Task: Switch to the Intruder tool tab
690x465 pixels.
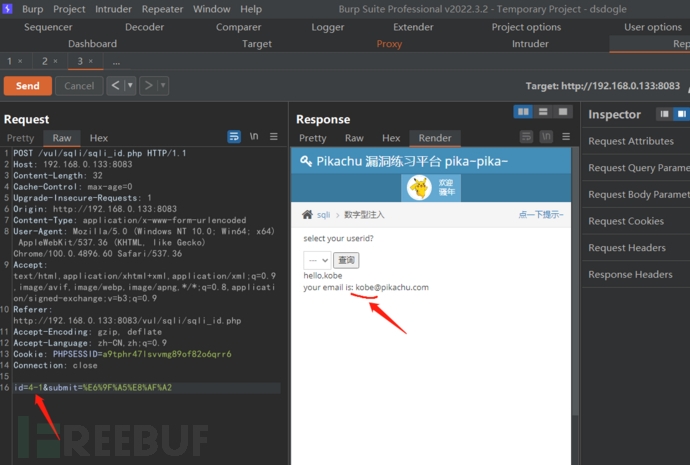Action: 530,44
